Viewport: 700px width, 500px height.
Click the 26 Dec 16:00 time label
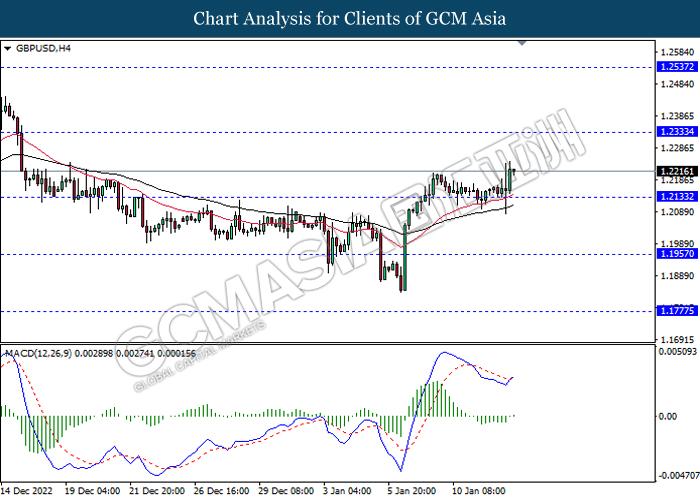pos(222,491)
